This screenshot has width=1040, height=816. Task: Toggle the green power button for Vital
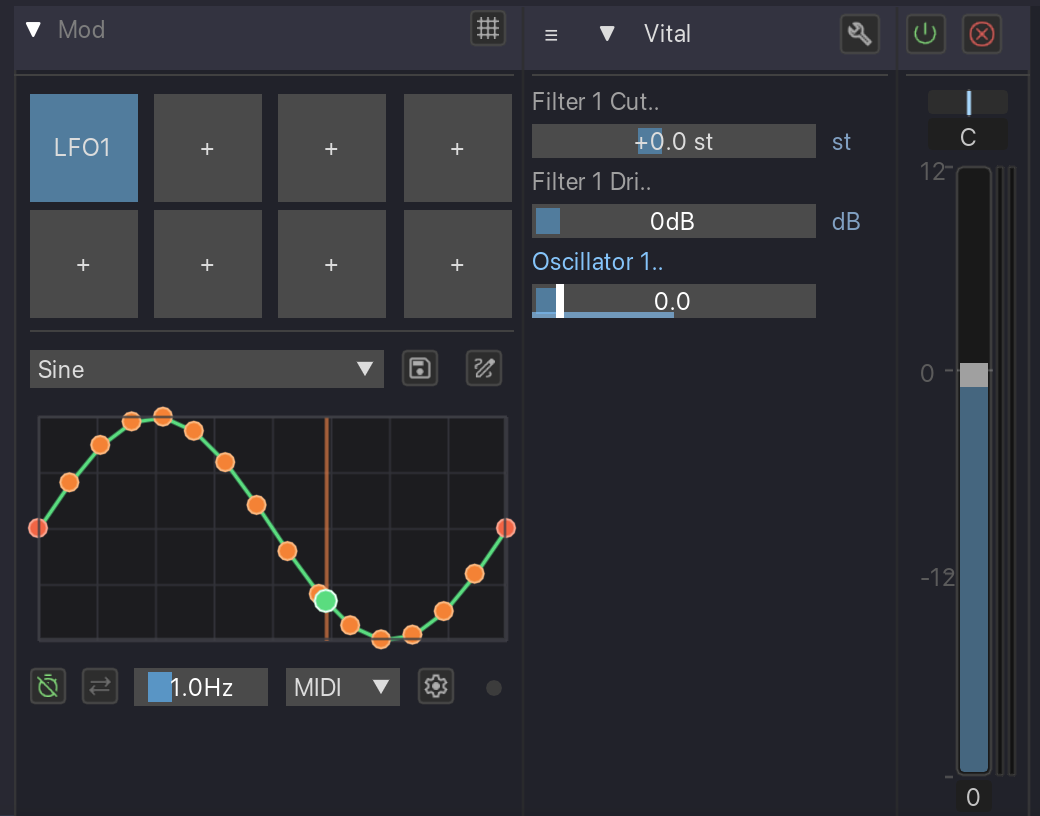925,33
